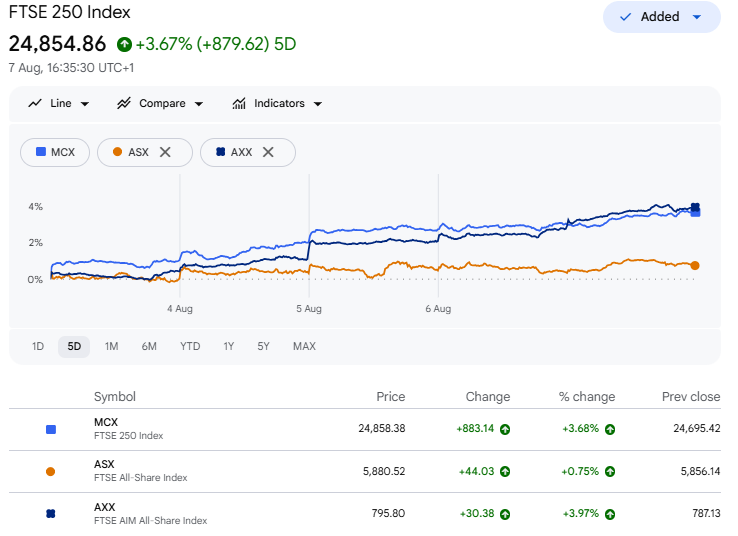
Task: Click the blue MCX square in table row
Action: click(x=51, y=429)
